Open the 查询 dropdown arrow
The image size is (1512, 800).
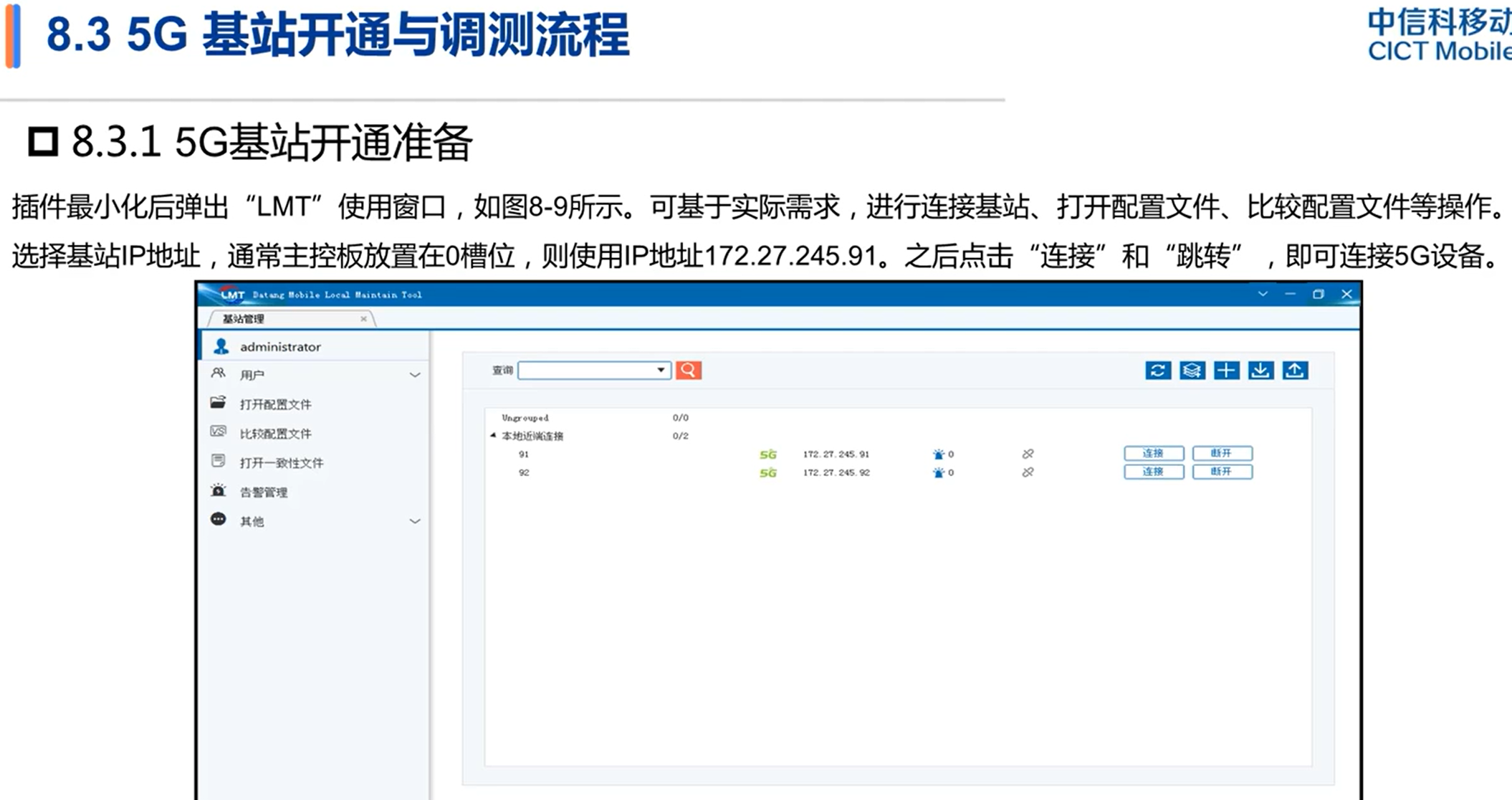coord(661,370)
